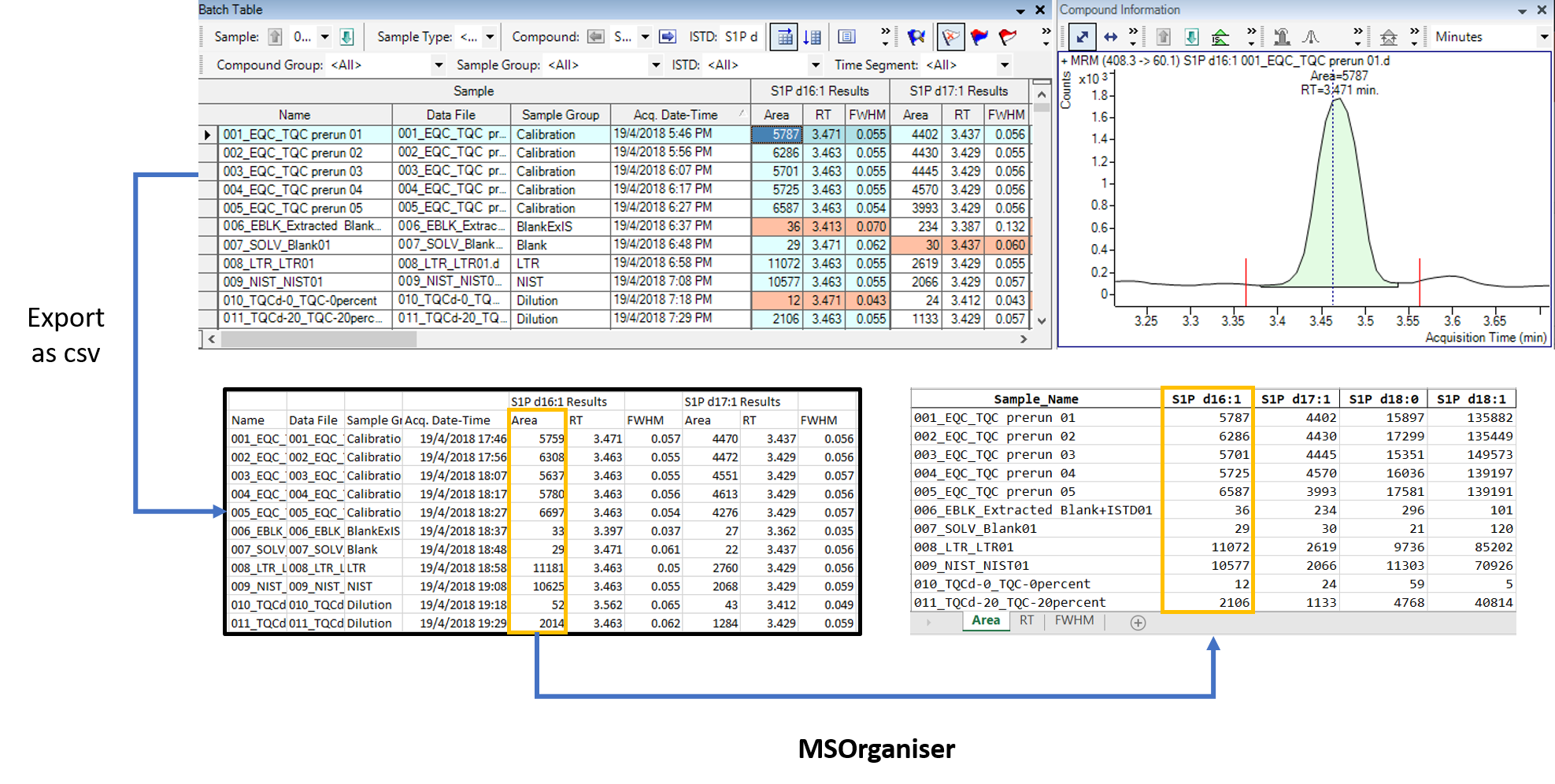The width and height of the screenshot is (1555, 784).
Task: Click the right red integration marker in chromatogram
Action: (x=1420, y=282)
